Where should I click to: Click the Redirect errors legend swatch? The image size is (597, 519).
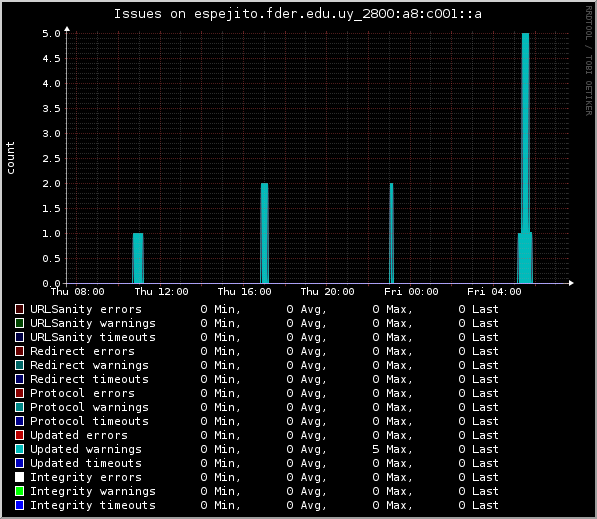coord(19,351)
